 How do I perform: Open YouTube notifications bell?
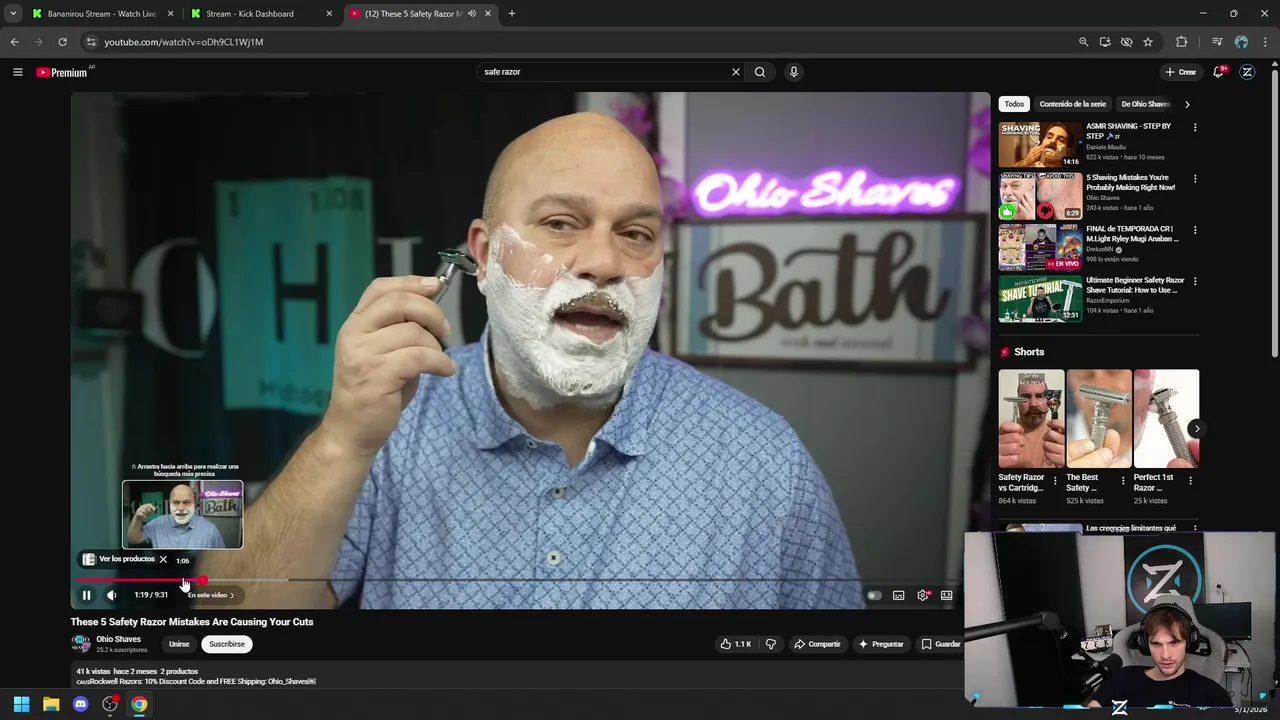click(x=1218, y=72)
